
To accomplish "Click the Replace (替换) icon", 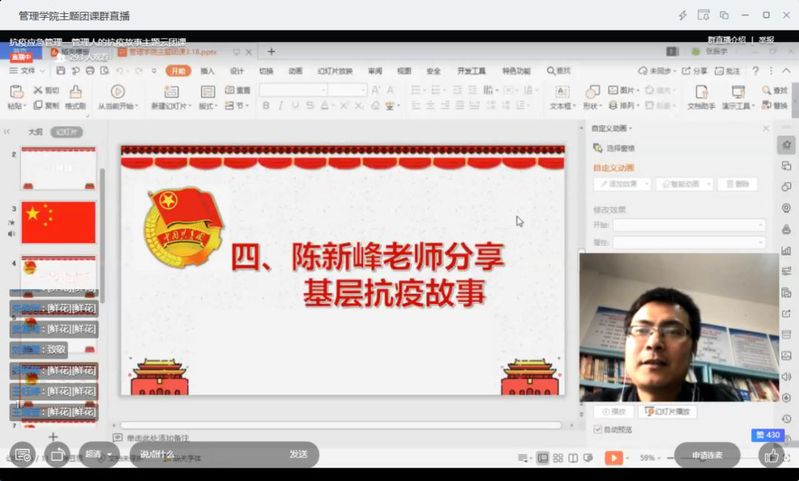I will pos(766,105).
